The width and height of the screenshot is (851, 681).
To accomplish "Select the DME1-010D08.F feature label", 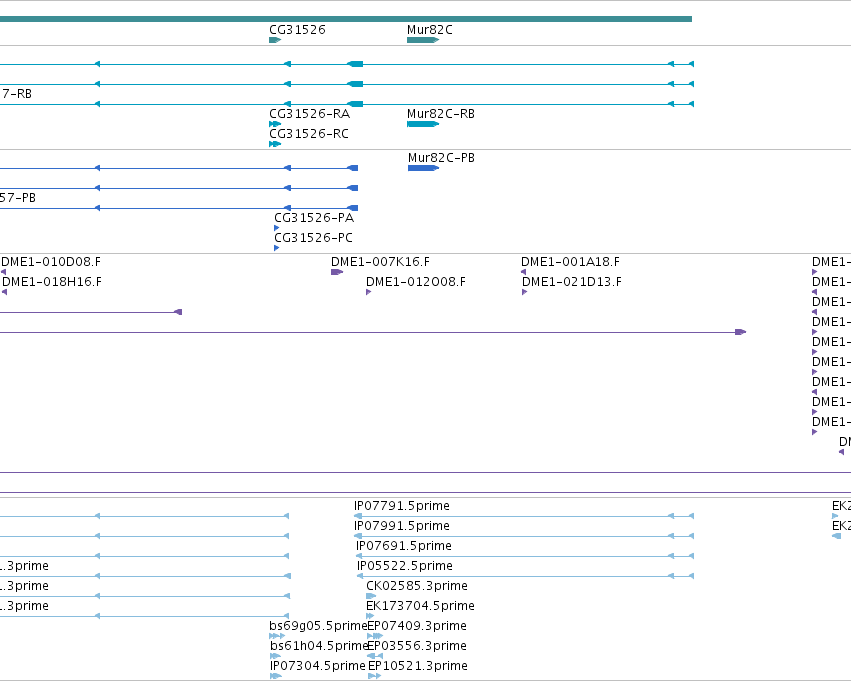I will coord(51,262).
